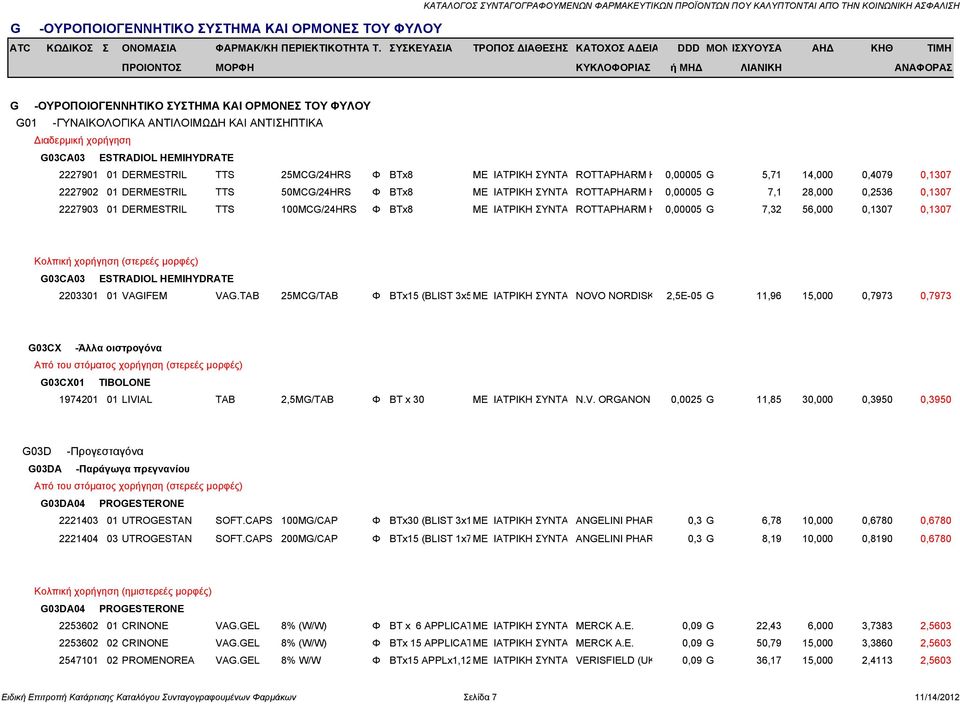Select retail price 8,19
This screenshot has height=704, width=960.
pos(771,539)
